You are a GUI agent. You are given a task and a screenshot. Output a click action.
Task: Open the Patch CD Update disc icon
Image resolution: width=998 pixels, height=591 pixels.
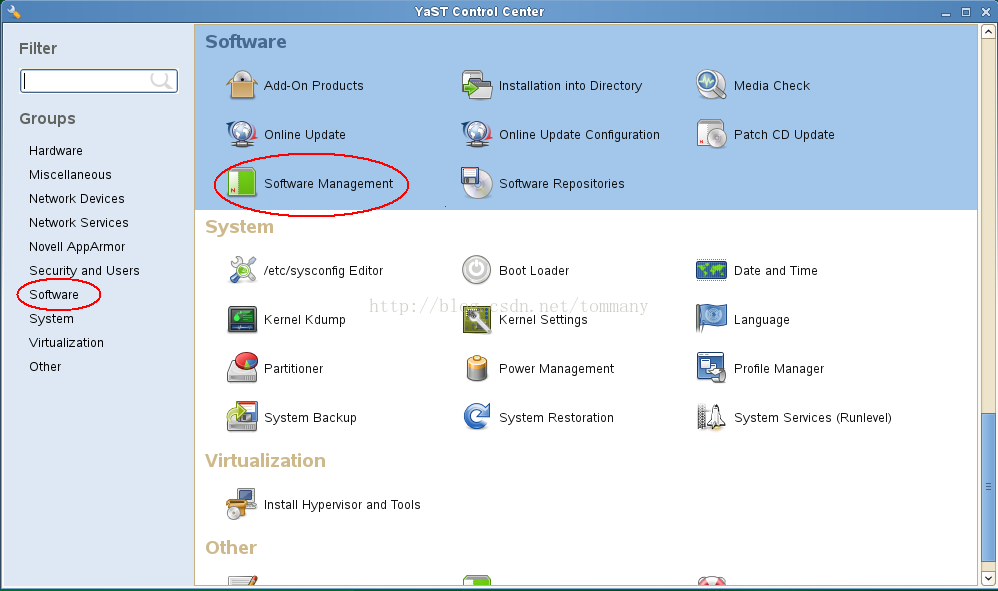pyautogui.click(x=711, y=134)
